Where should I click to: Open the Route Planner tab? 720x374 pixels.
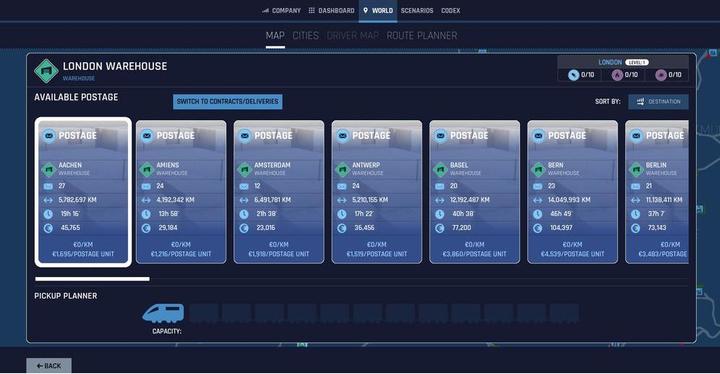pyautogui.click(x=422, y=36)
